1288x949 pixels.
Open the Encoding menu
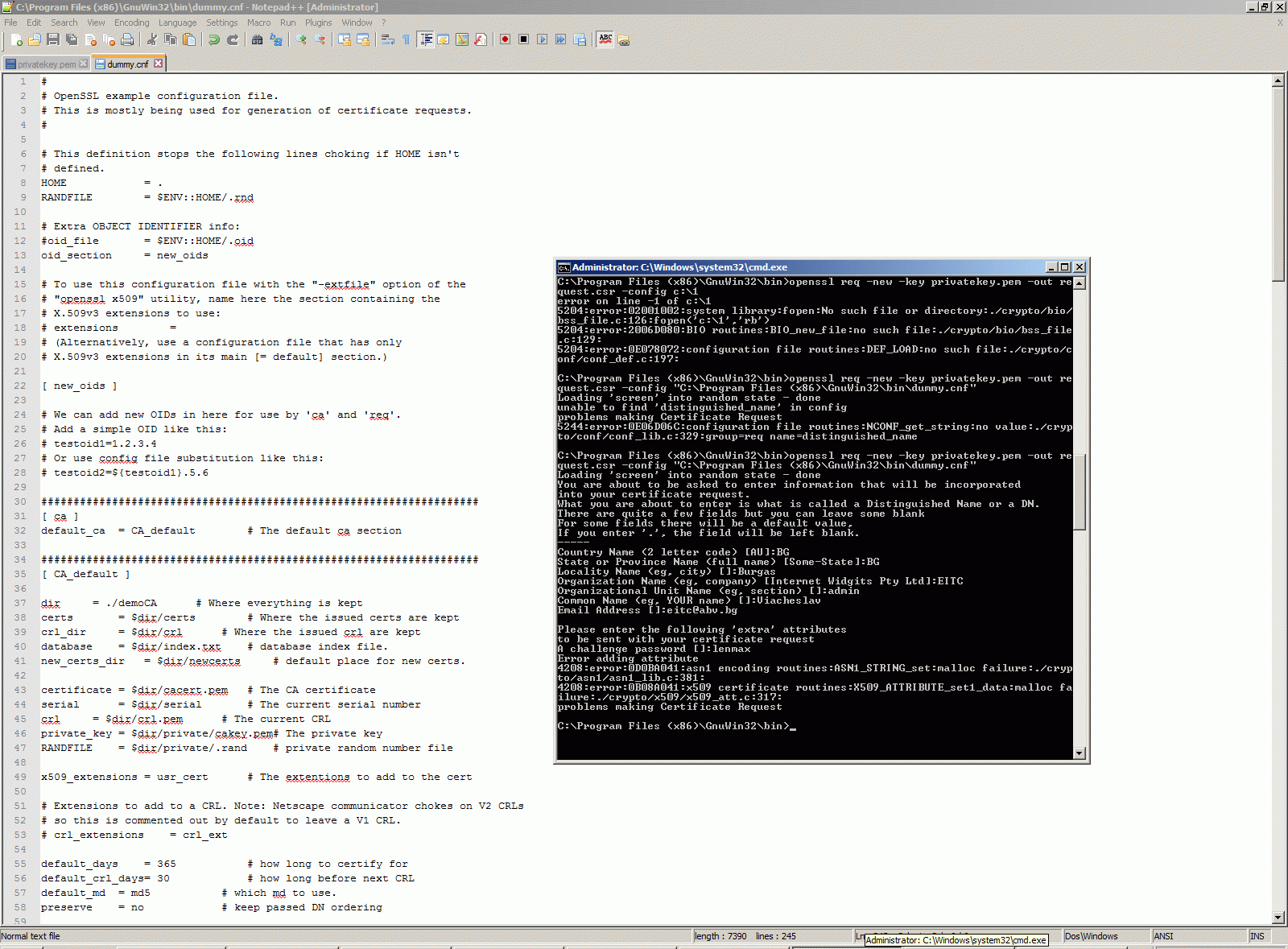(132, 23)
